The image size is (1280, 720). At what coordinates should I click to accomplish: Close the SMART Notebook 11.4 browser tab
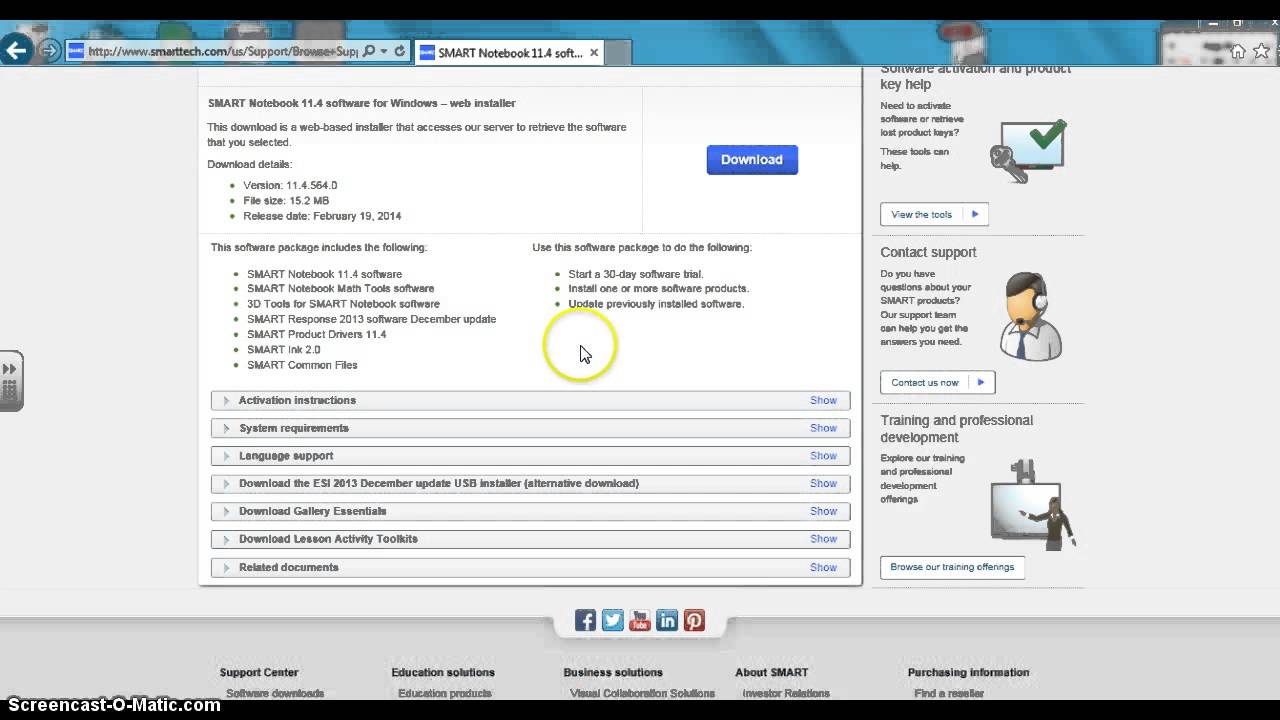pos(594,53)
